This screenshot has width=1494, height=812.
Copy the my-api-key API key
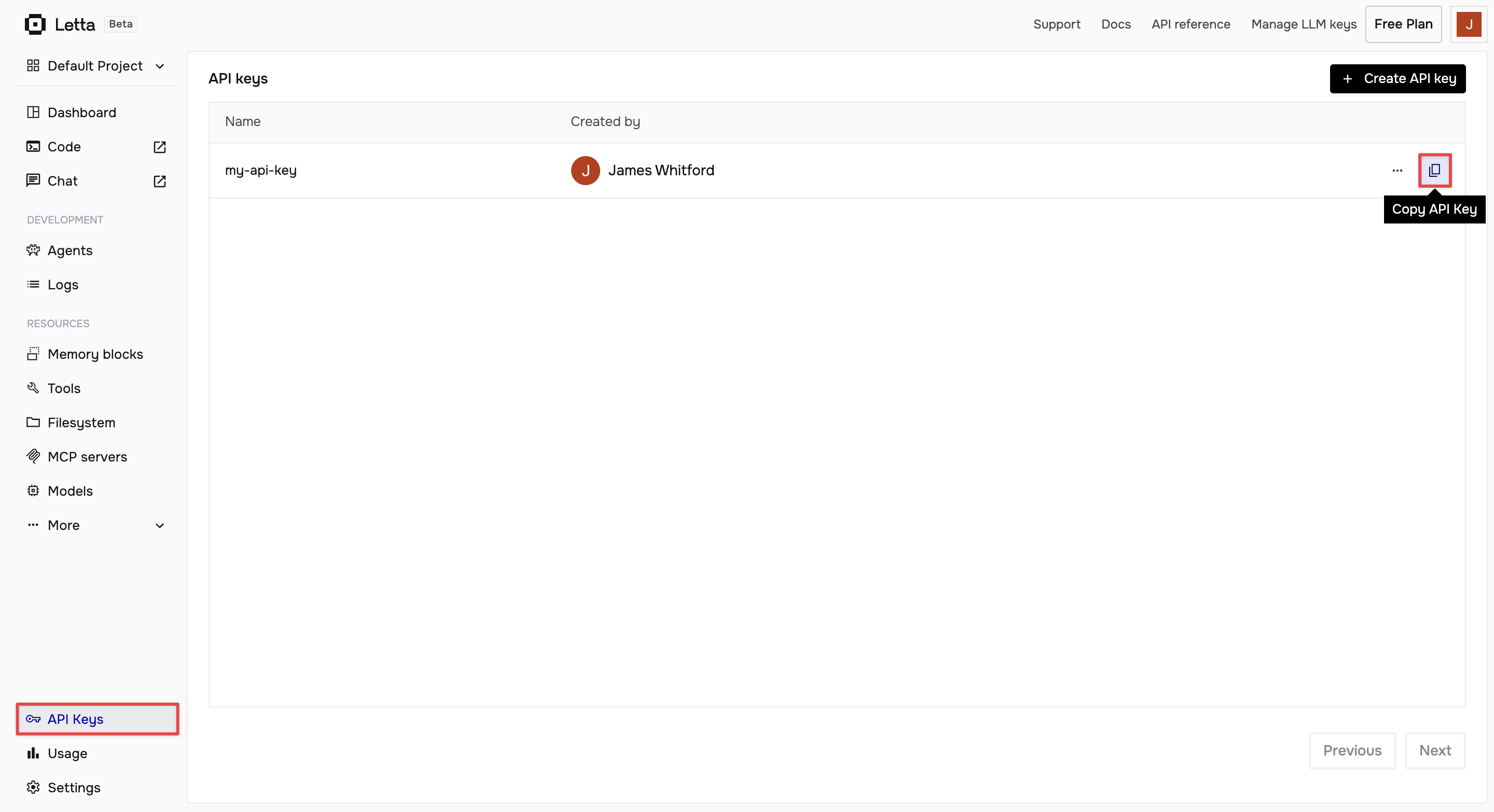click(x=1434, y=171)
